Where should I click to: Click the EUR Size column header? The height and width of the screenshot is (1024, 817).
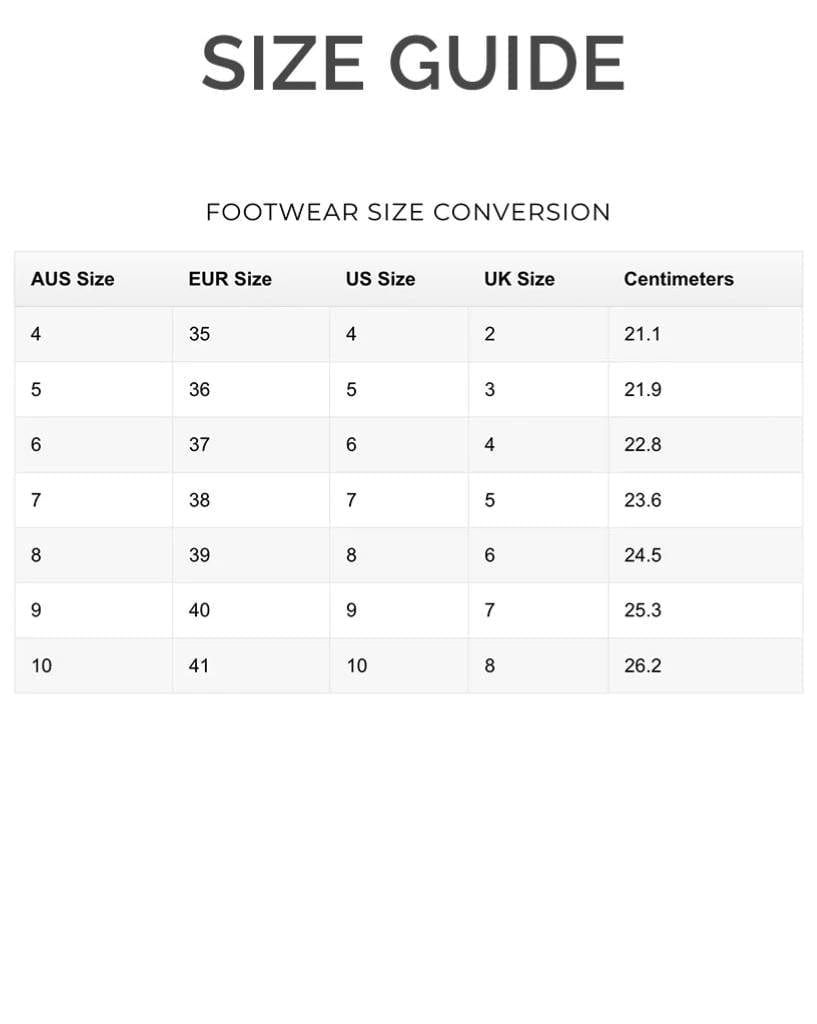click(230, 279)
